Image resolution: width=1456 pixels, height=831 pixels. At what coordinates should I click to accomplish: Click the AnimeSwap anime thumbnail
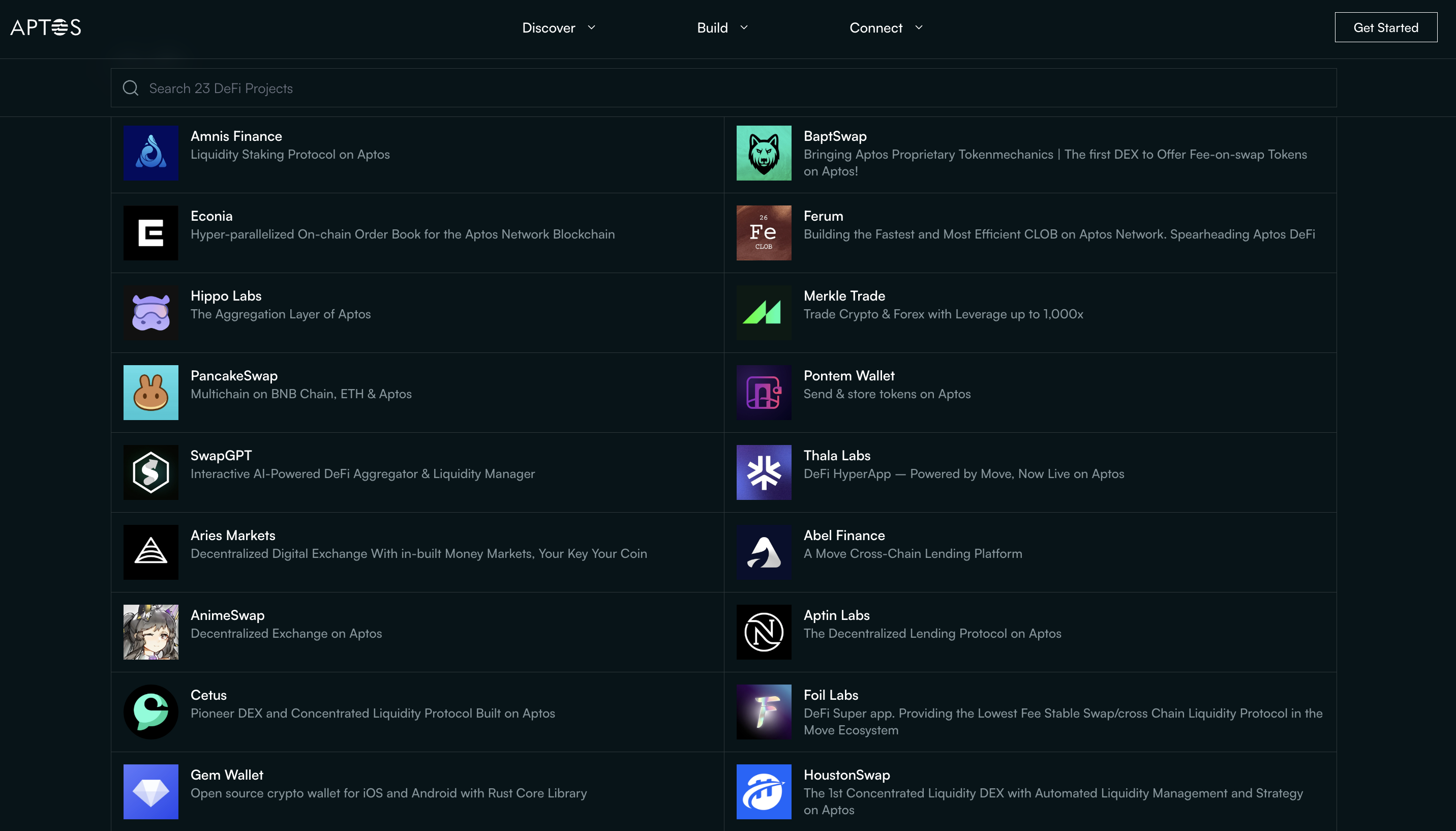[x=150, y=632]
